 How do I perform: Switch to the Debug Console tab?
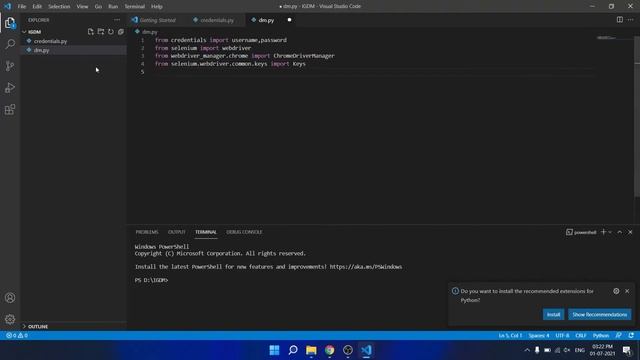(x=244, y=232)
